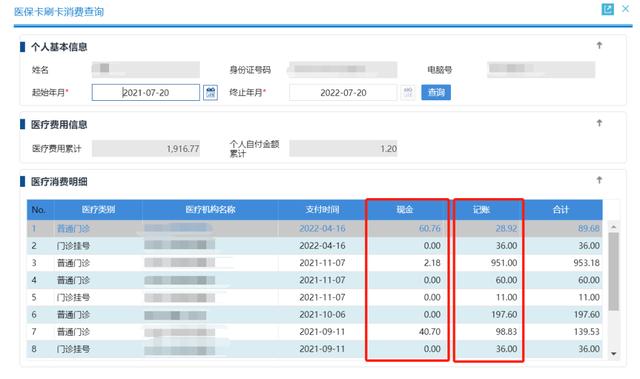Screen dimensions: 640x379
Task: Click billed amount 28.92
Action: click(x=507, y=229)
